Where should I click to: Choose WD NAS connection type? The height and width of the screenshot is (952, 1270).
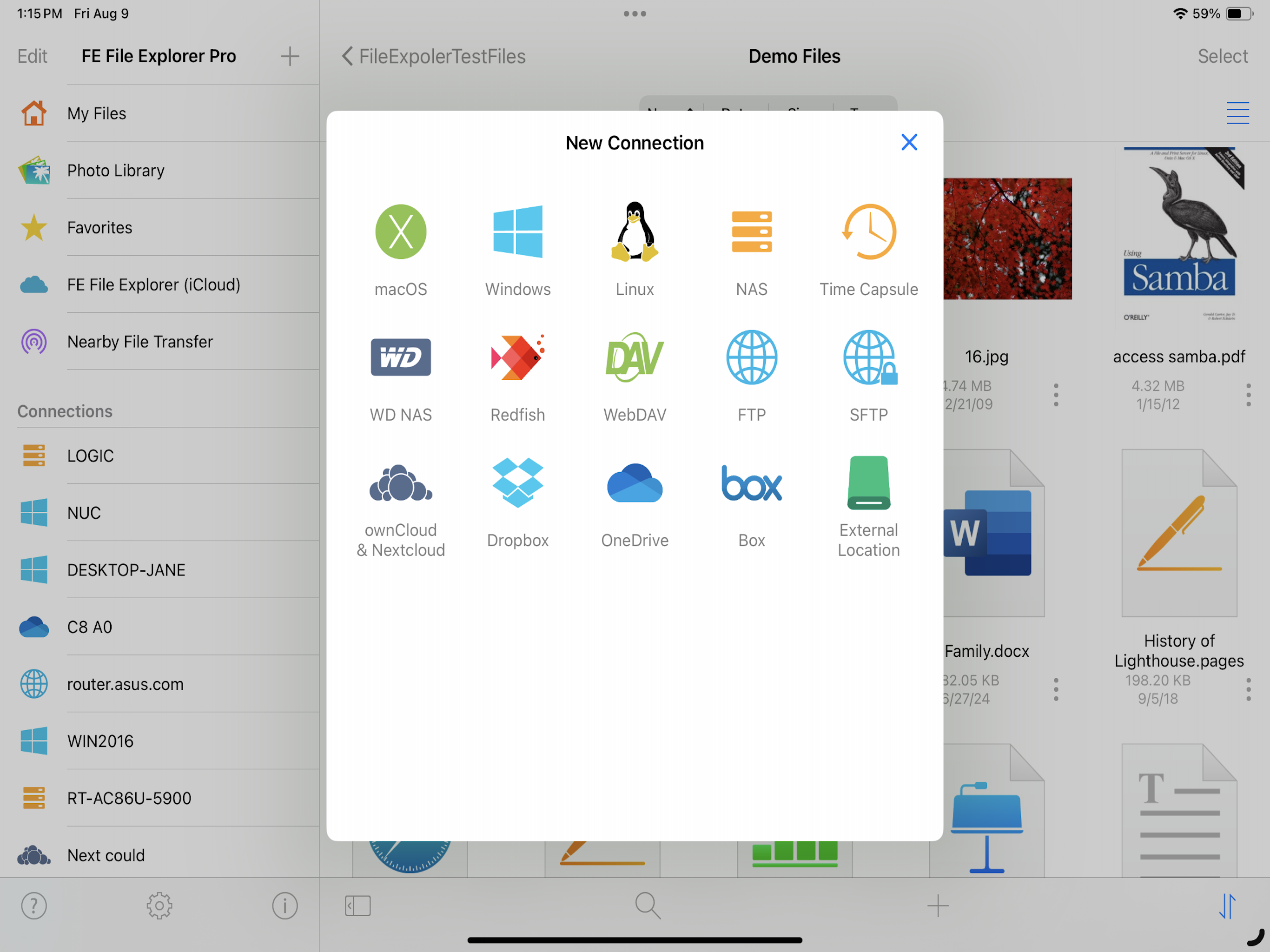(x=400, y=357)
